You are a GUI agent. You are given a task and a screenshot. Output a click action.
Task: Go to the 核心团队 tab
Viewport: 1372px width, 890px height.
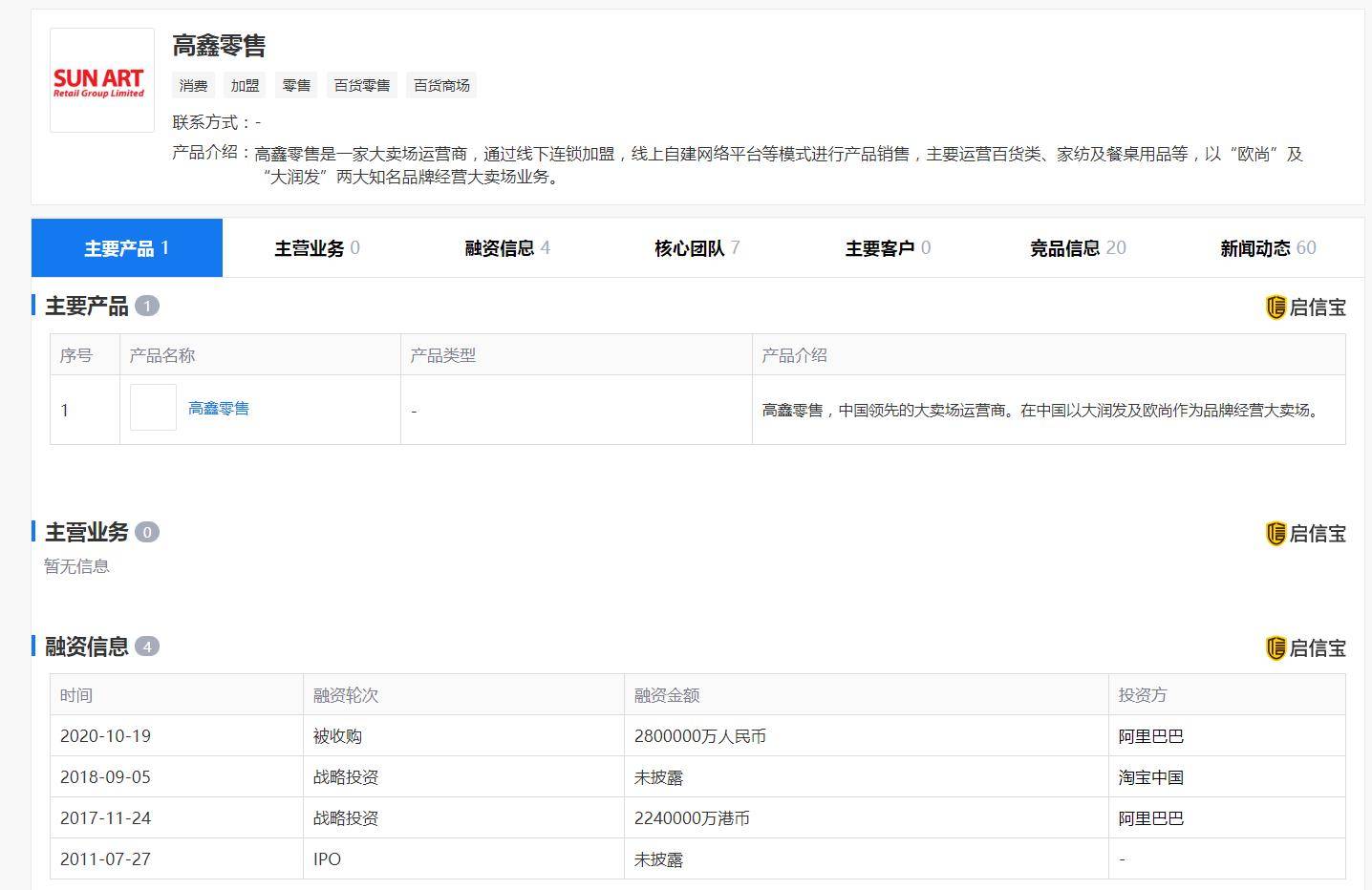click(x=697, y=248)
